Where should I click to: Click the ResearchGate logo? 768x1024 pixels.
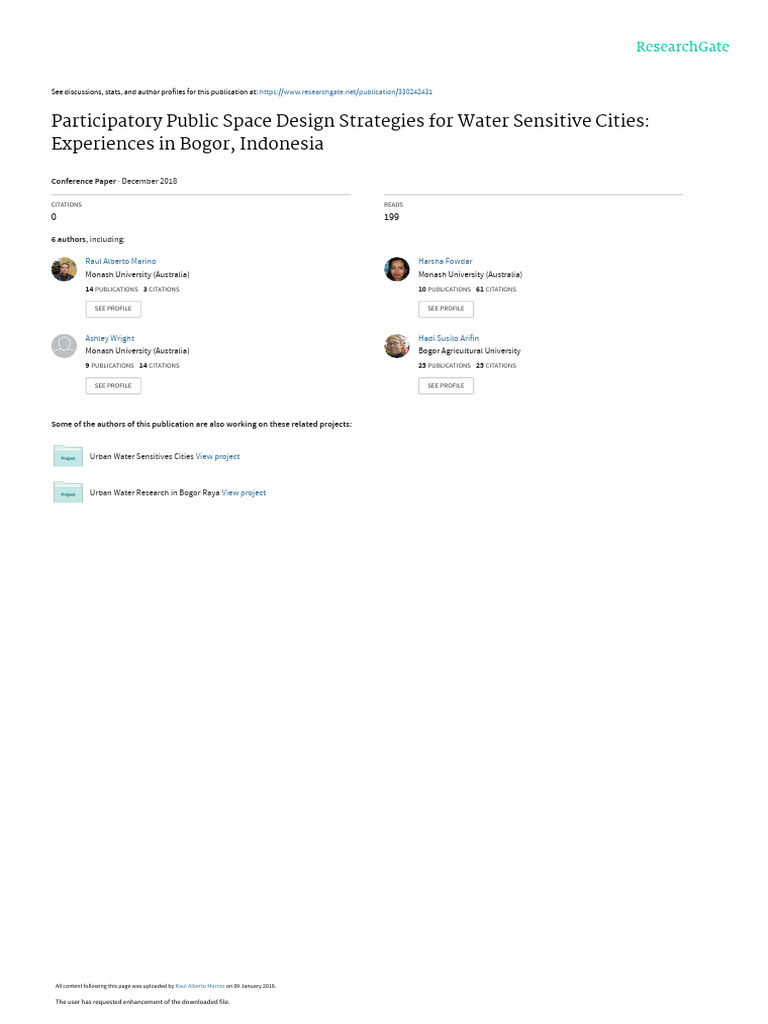pos(683,47)
